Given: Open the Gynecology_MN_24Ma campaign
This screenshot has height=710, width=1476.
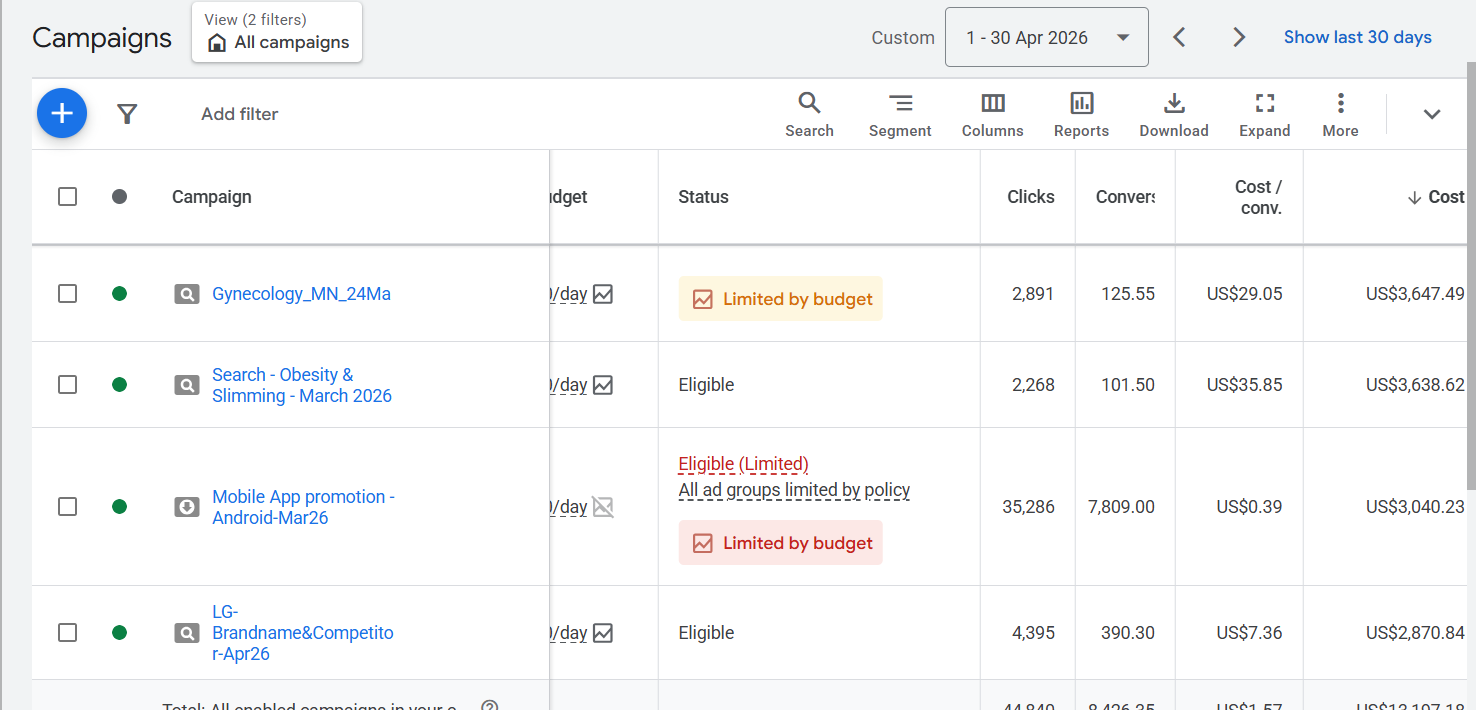Looking at the screenshot, I should tap(301, 294).
